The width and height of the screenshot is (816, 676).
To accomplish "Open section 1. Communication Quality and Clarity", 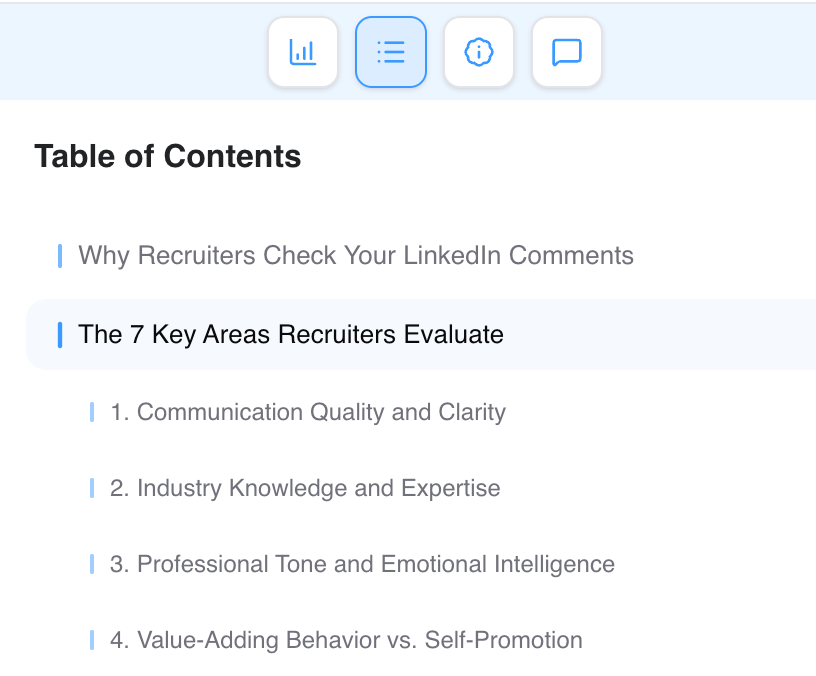I will 308,412.
